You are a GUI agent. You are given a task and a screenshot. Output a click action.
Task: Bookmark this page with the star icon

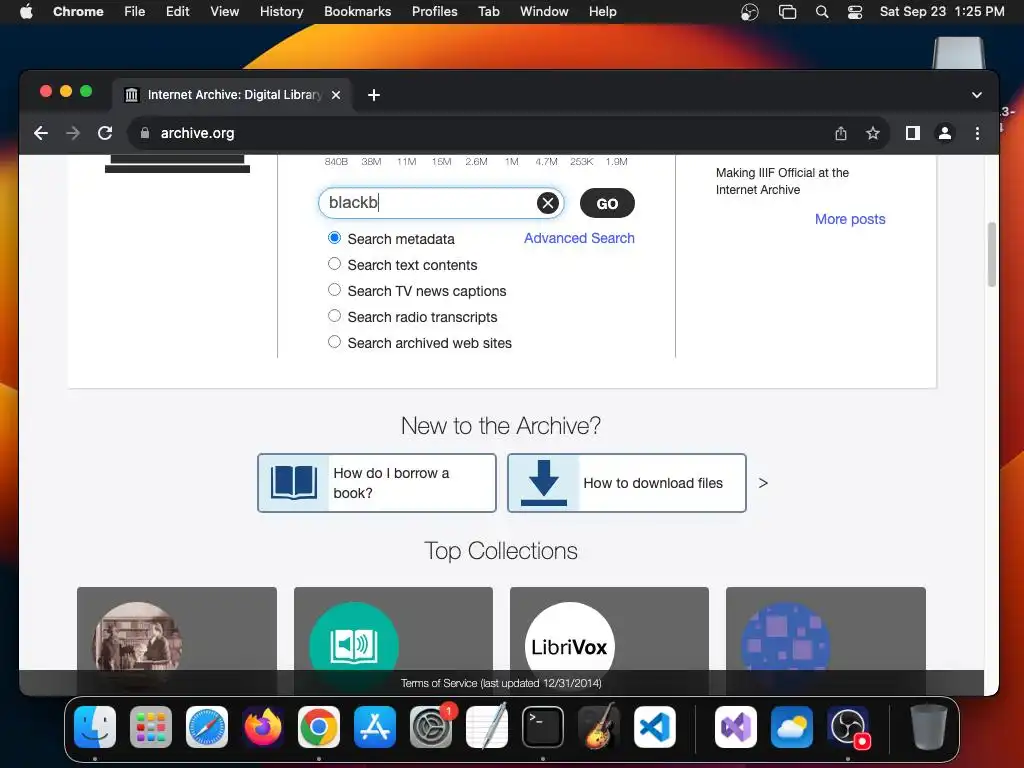872,133
